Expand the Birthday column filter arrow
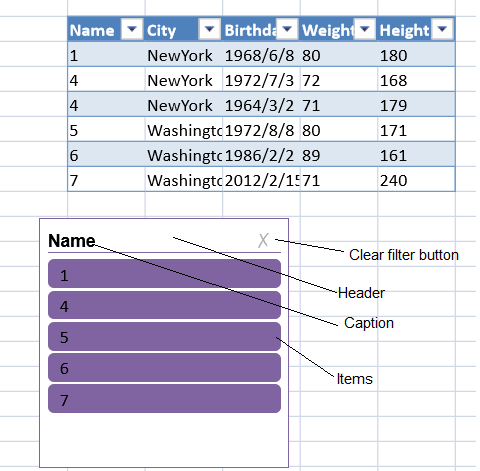Image resolution: width=480 pixels, height=471 pixels. pos(287,30)
